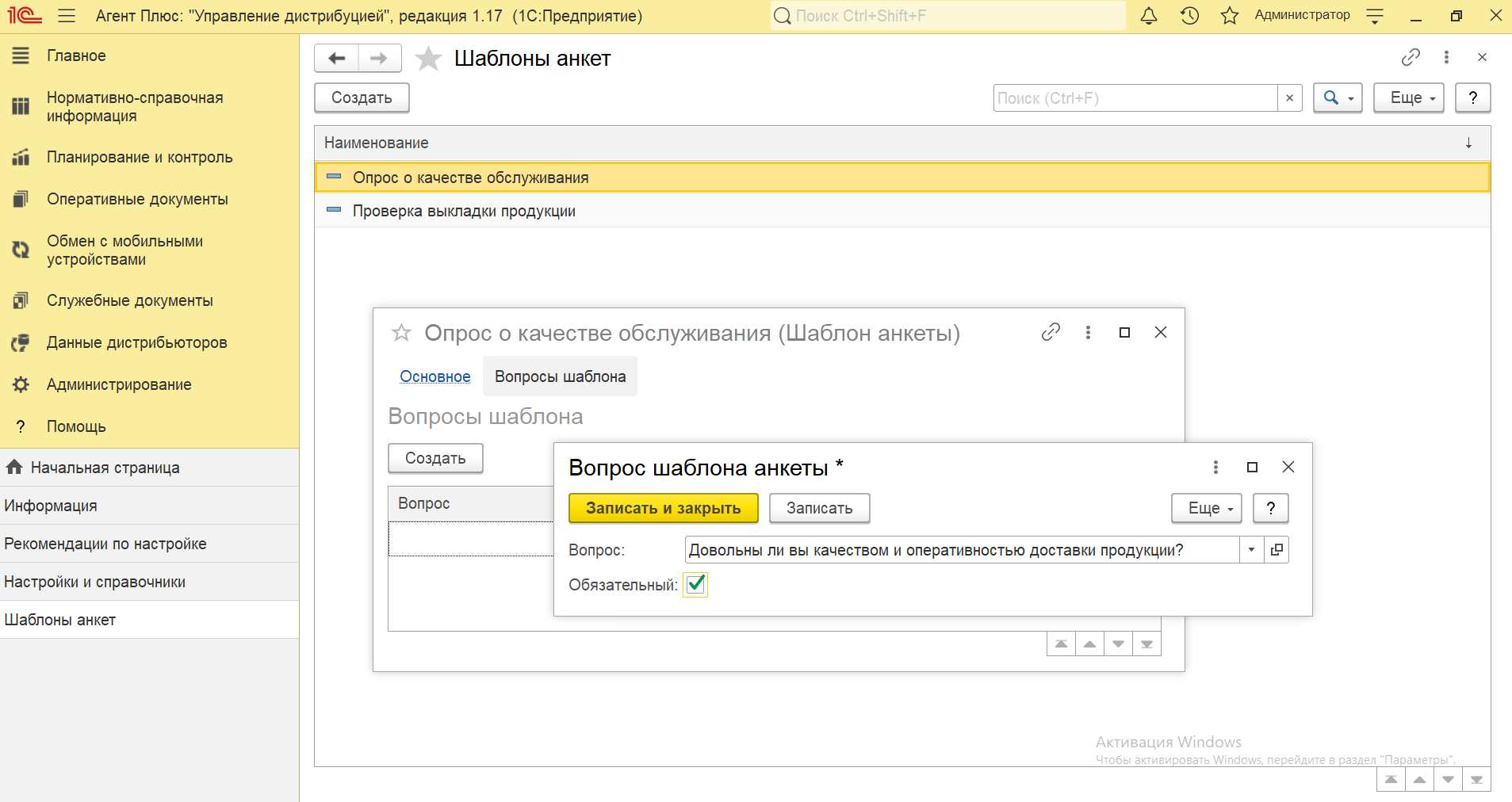Switch to Настройки и справочники page
This screenshot has height=802, width=1512.
(x=149, y=582)
